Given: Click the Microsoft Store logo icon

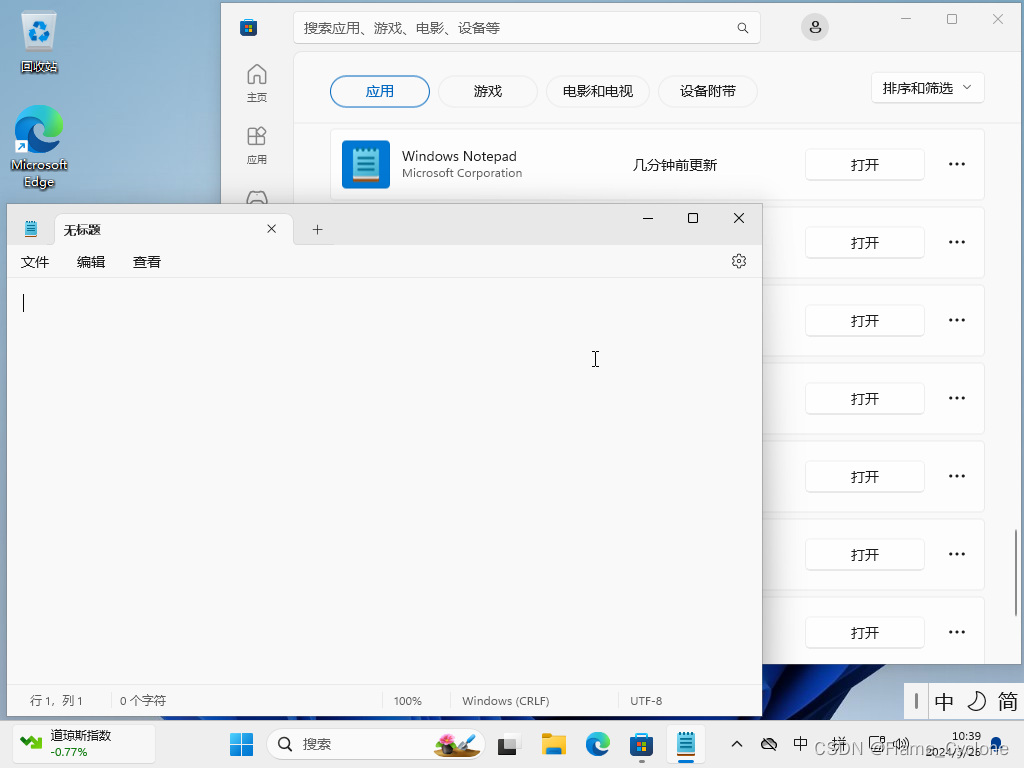Looking at the screenshot, I should (x=248, y=27).
